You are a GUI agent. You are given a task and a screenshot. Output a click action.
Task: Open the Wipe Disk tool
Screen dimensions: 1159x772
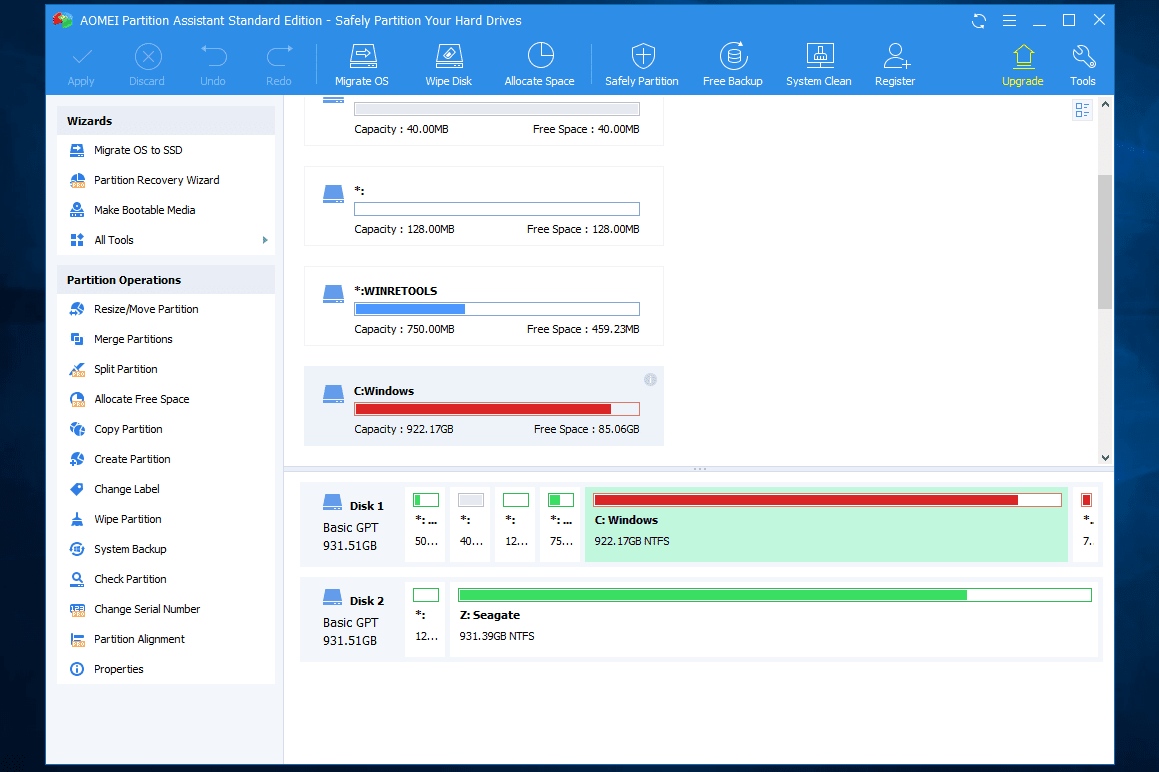(x=449, y=65)
